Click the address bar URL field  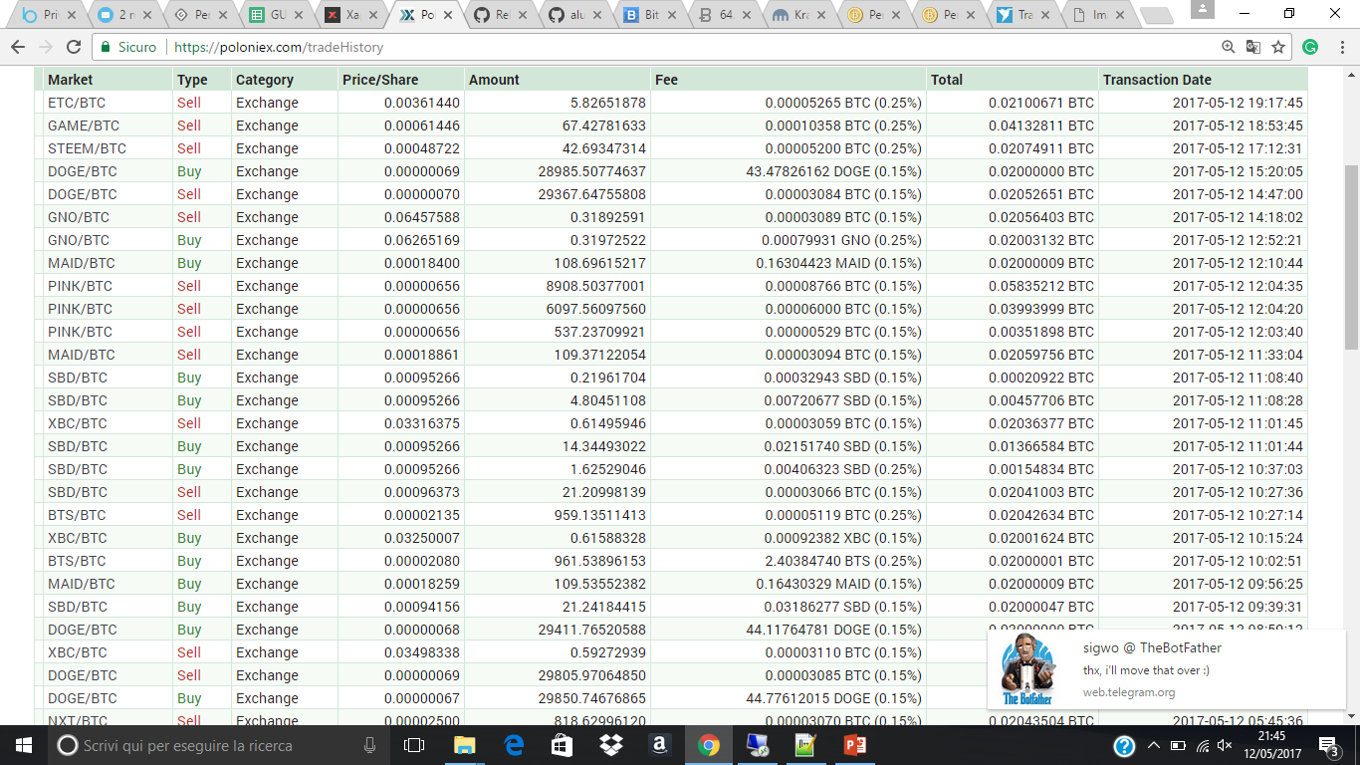click(690, 47)
